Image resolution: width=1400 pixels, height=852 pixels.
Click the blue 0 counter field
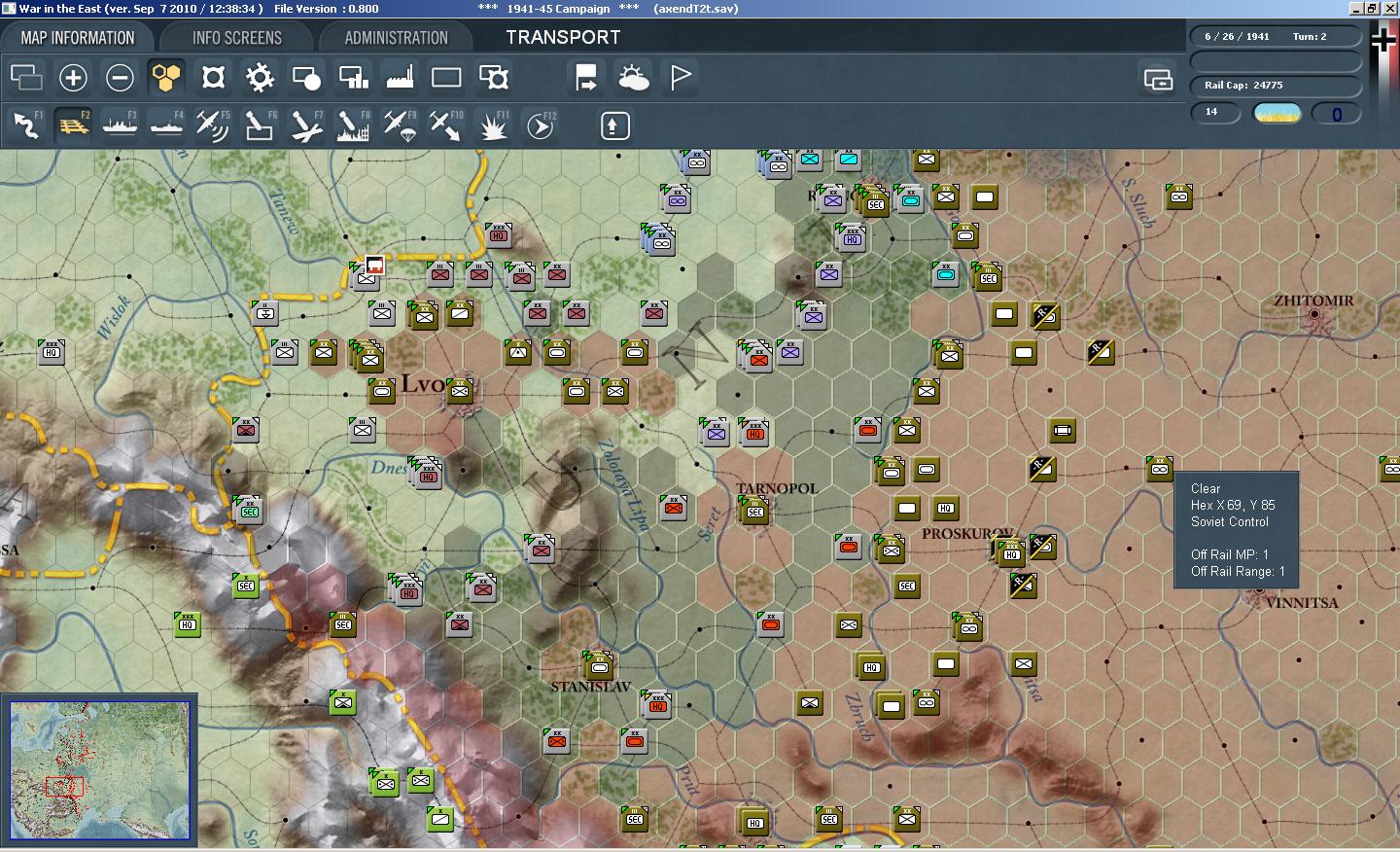pos(1337,114)
